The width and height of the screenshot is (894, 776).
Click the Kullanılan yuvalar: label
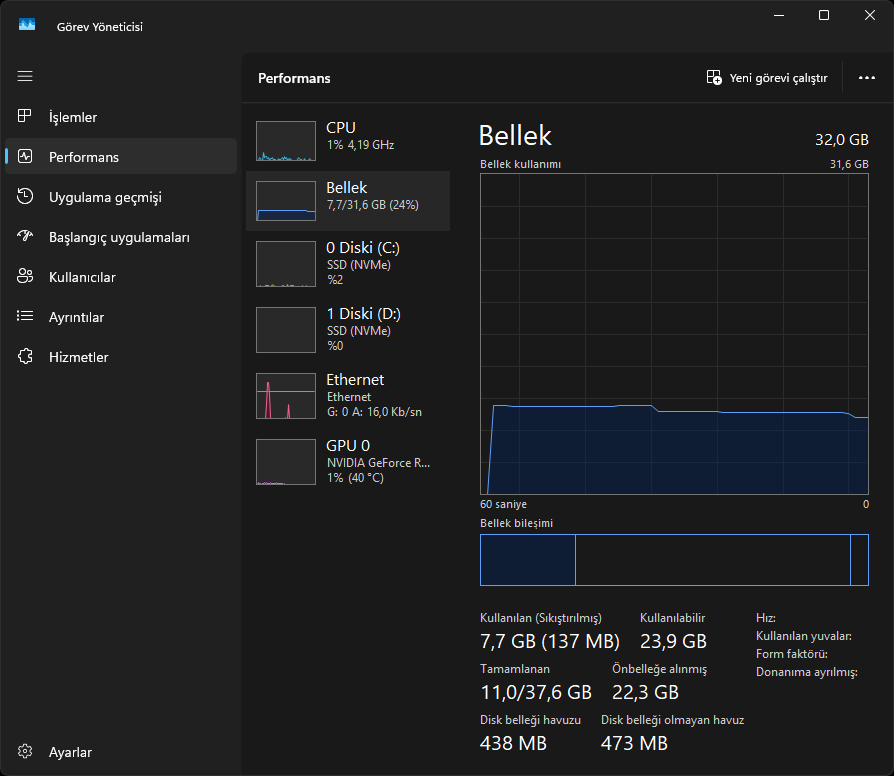coord(803,636)
